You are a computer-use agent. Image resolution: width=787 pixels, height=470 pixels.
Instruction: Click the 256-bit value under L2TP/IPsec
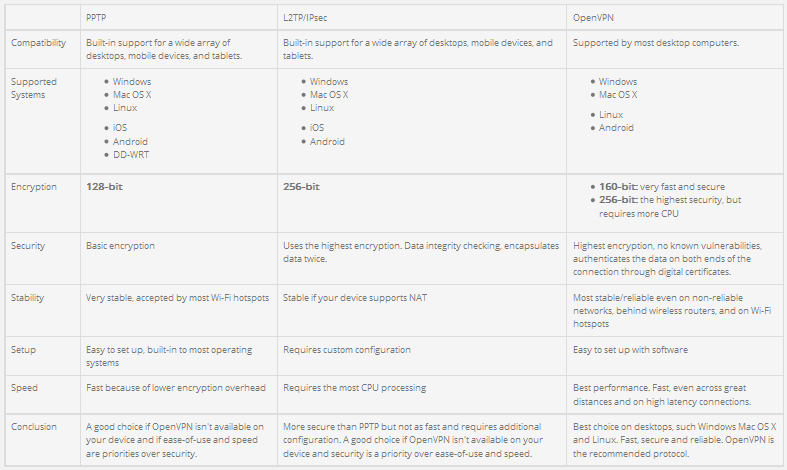pos(302,187)
